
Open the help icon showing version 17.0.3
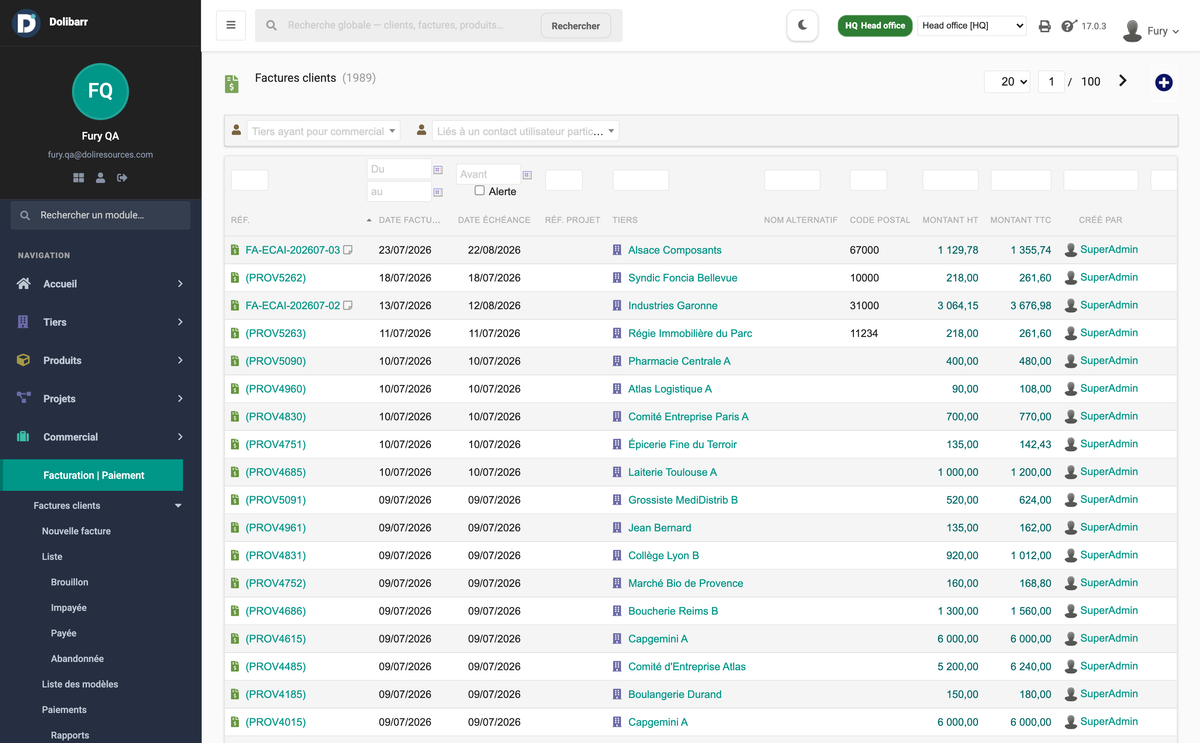tap(1068, 26)
